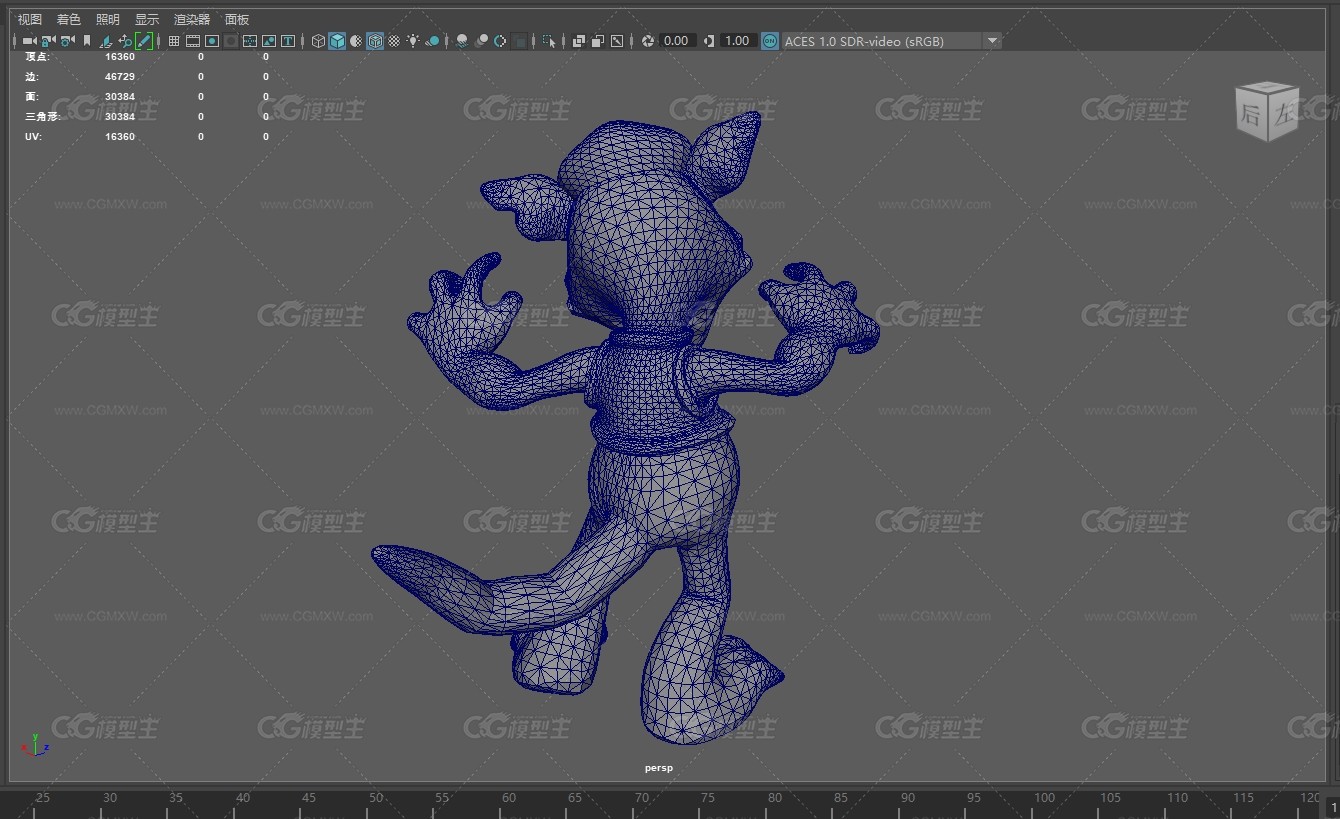Image resolution: width=1340 pixels, height=819 pixels.
Task: Toggle Motion Blur in viewport
Action: tap(481, 41)
